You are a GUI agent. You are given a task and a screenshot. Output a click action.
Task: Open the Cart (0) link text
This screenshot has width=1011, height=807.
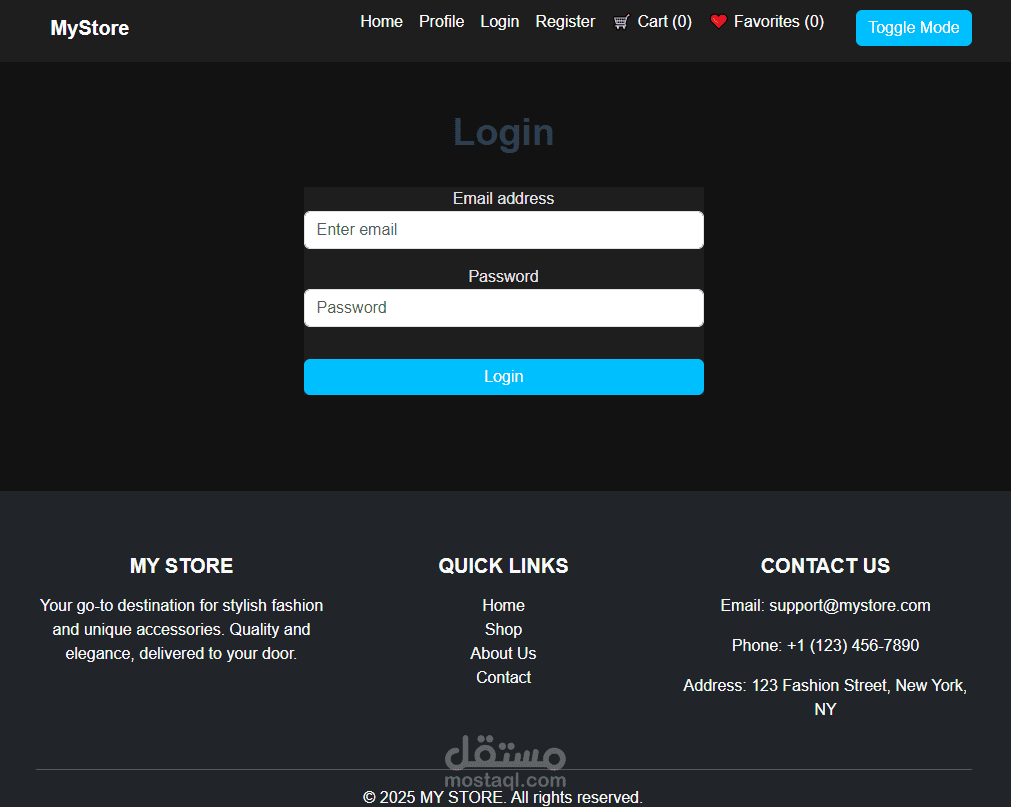pos(664,21)
